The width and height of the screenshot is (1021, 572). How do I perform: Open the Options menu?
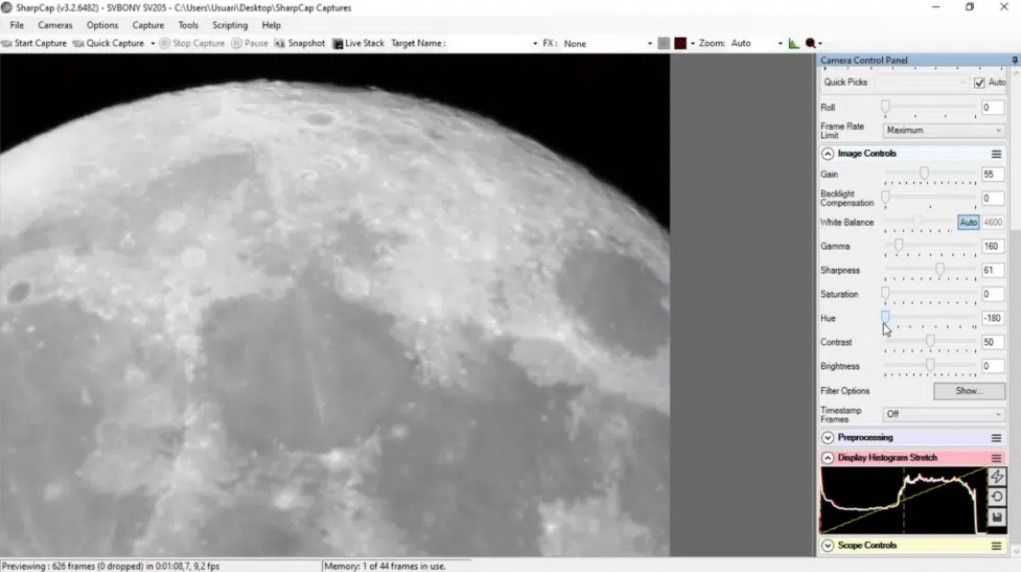pos(102,25)
